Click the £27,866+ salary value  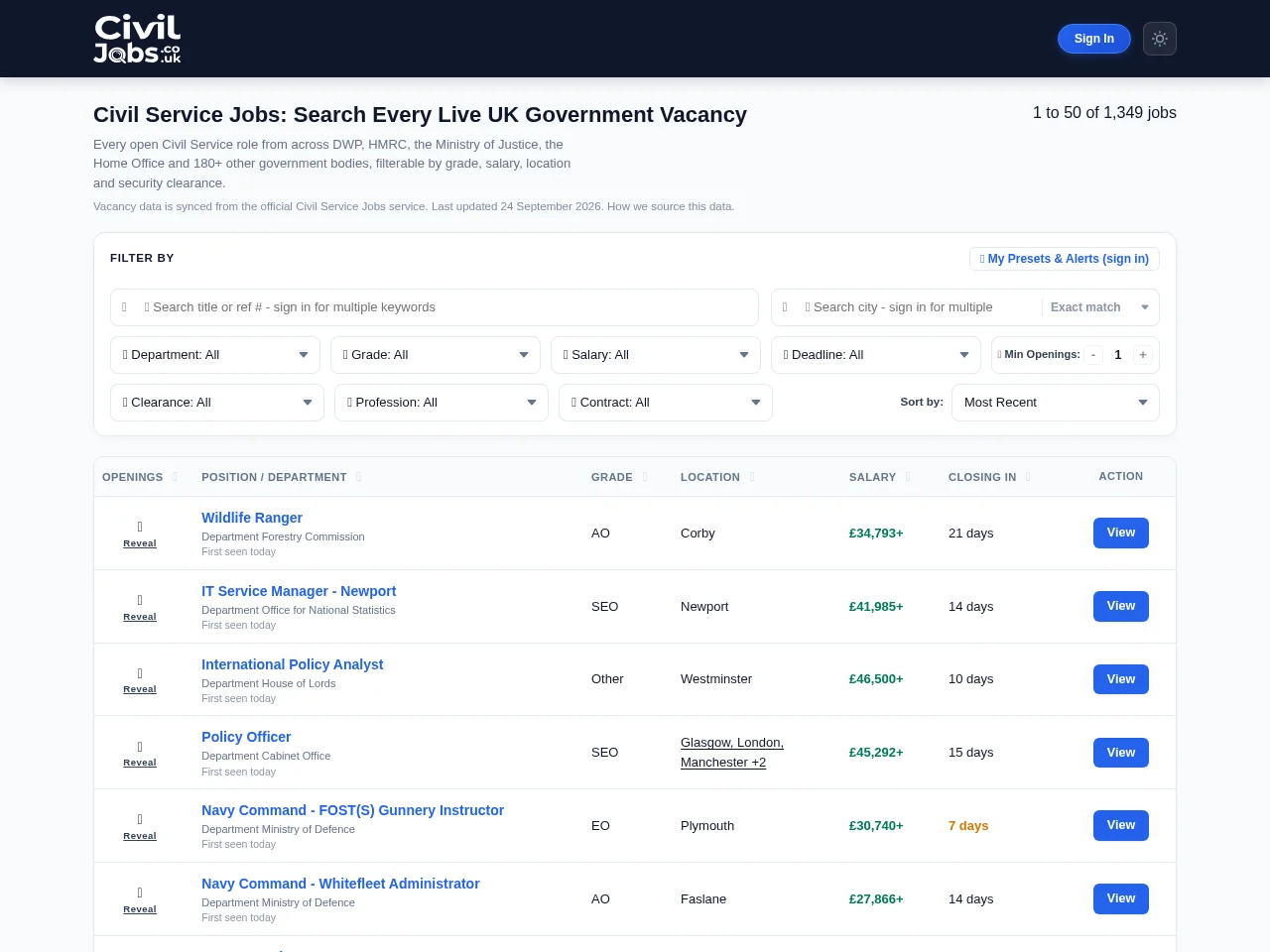point(876,899)
